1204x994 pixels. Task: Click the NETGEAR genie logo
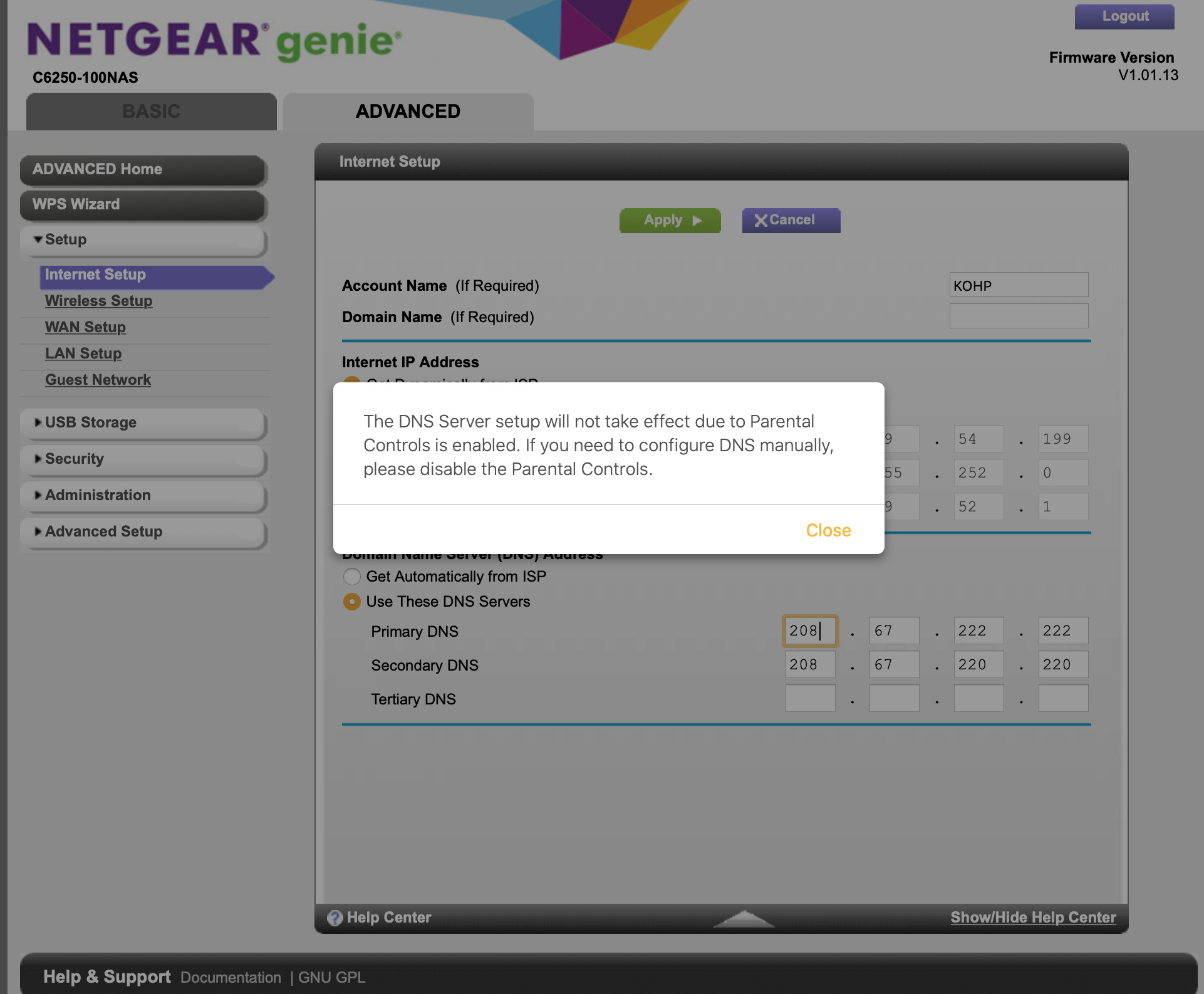click(x=214, y=41)
